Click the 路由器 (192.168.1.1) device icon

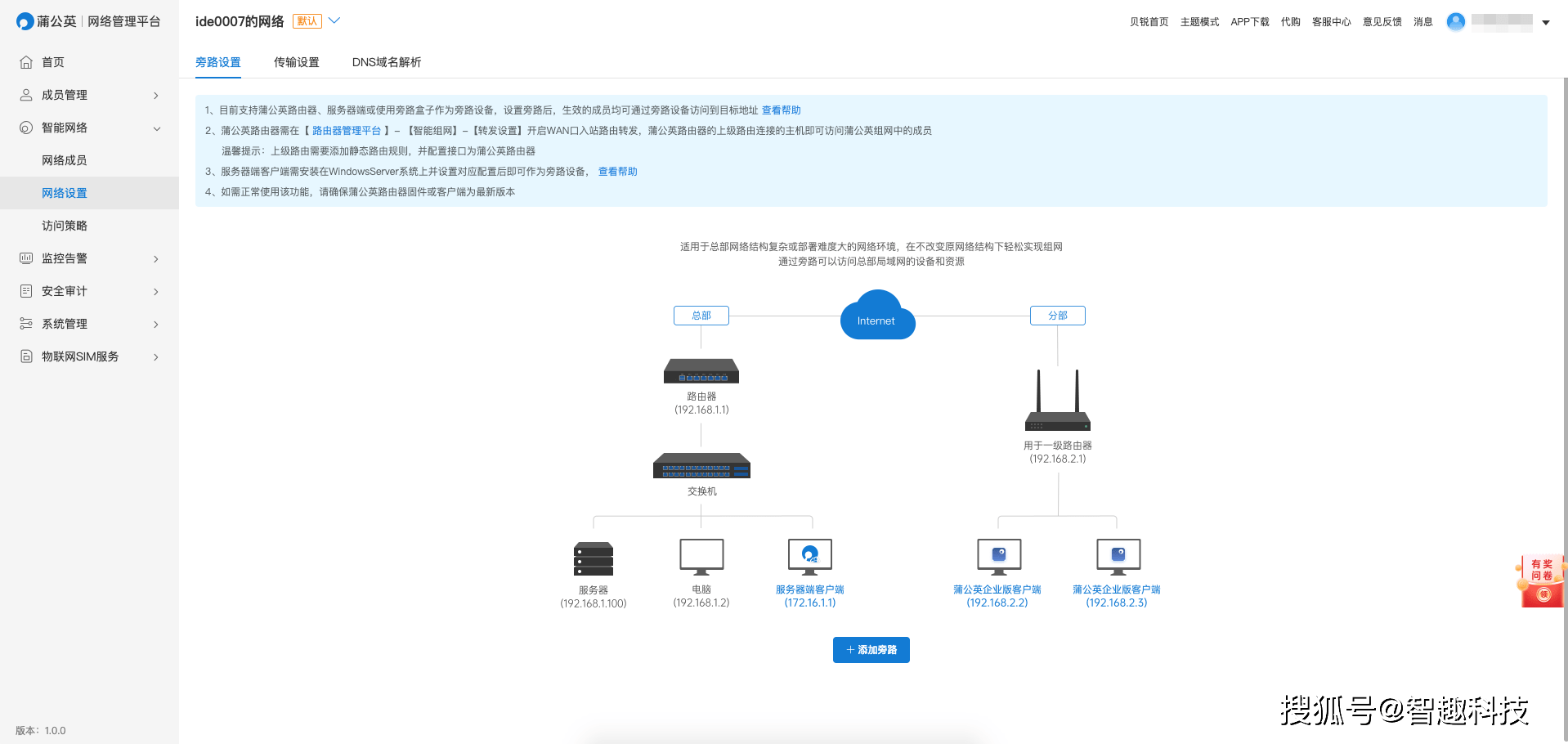tap(701, 371)
